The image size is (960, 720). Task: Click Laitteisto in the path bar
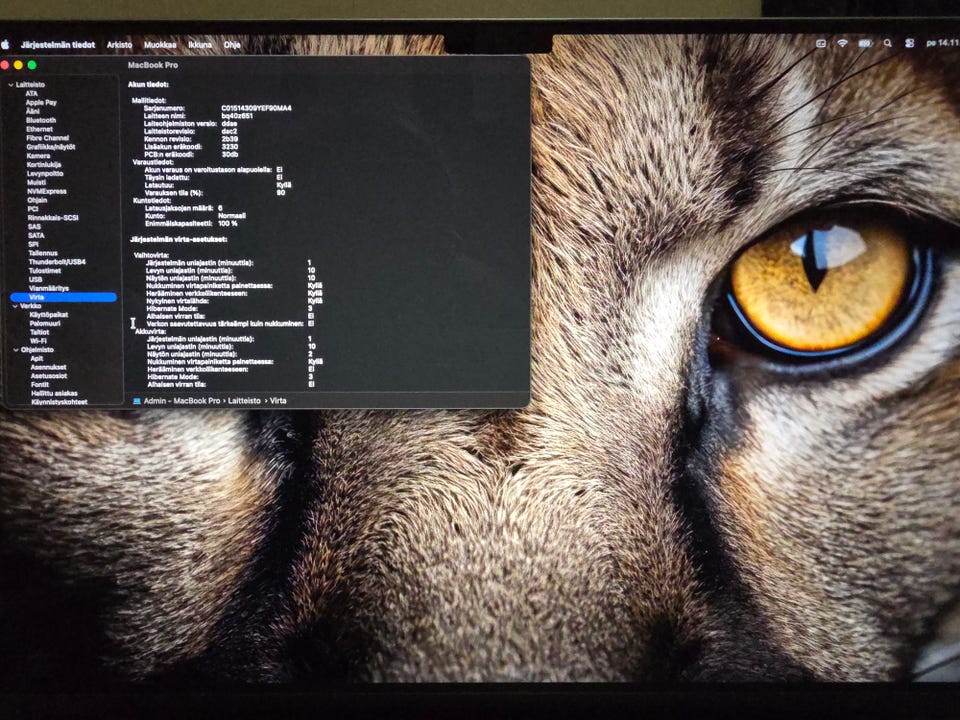point(244,401)
